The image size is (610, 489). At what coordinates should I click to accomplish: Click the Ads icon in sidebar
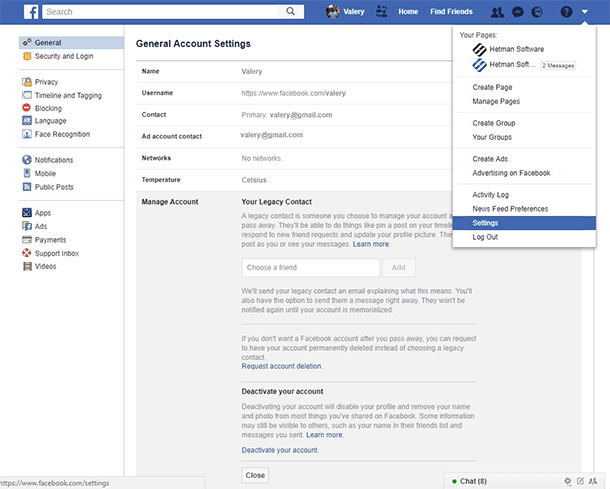(x=27, y=226)
